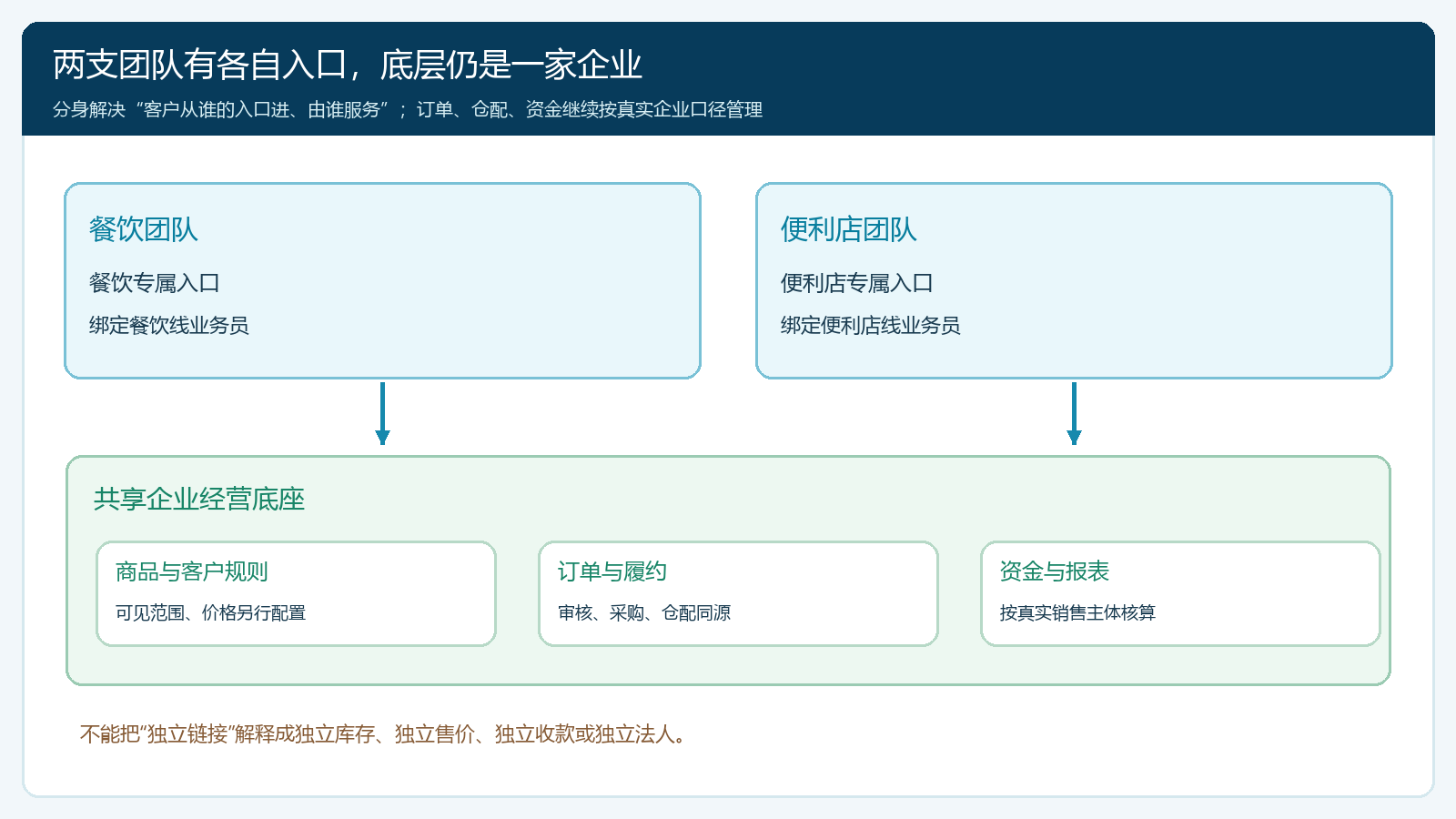This screenshot has width=1456, height=819.
Task: Click the text 餐饮专属入口
Action: coord(155,283)
